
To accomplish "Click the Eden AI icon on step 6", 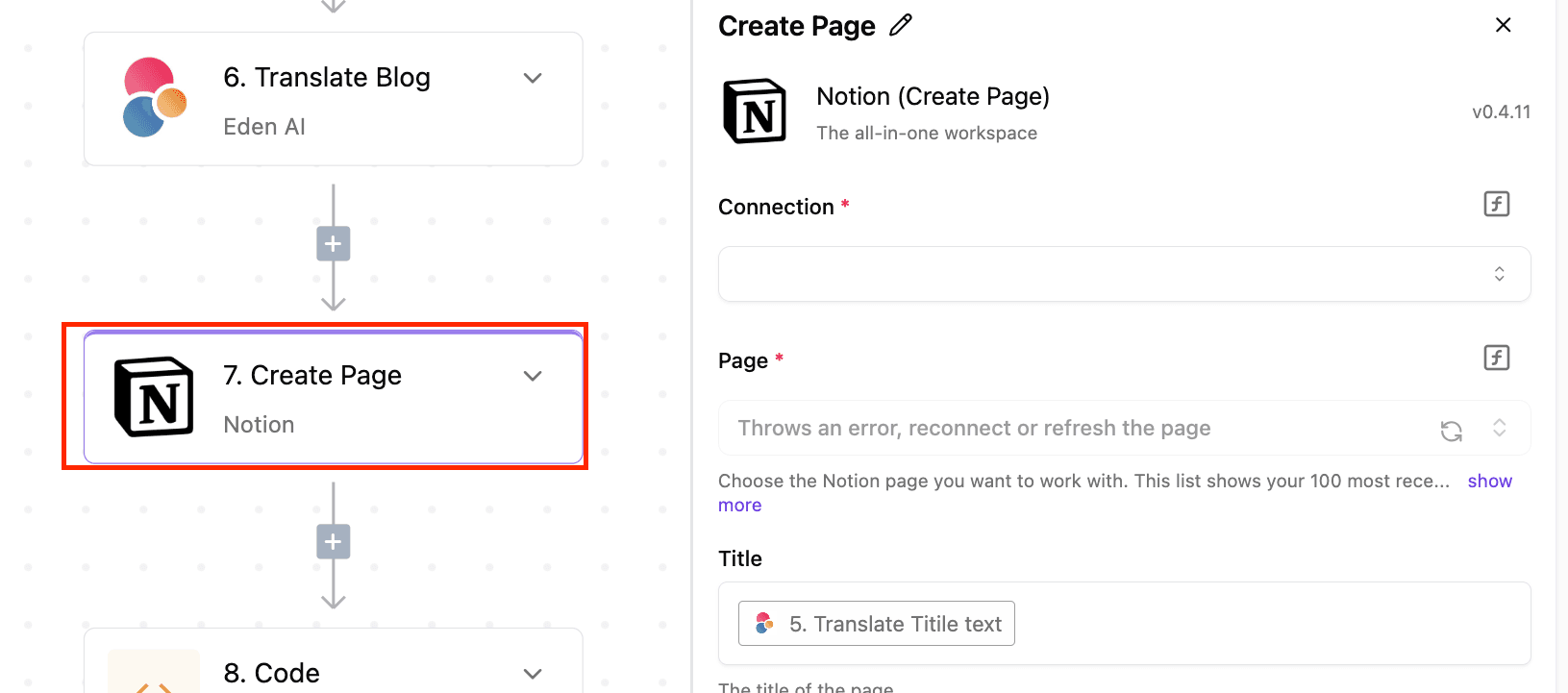I will tap(154, 98).
